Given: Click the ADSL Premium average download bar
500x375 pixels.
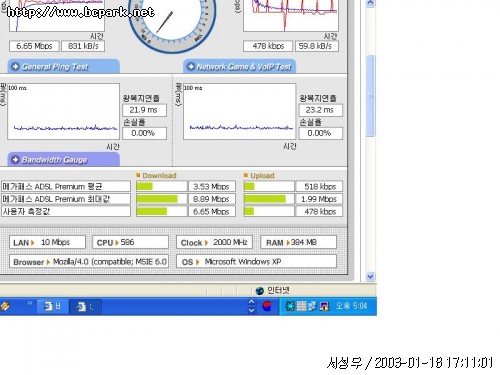Looking at the screenshot, I should [161, 186].
